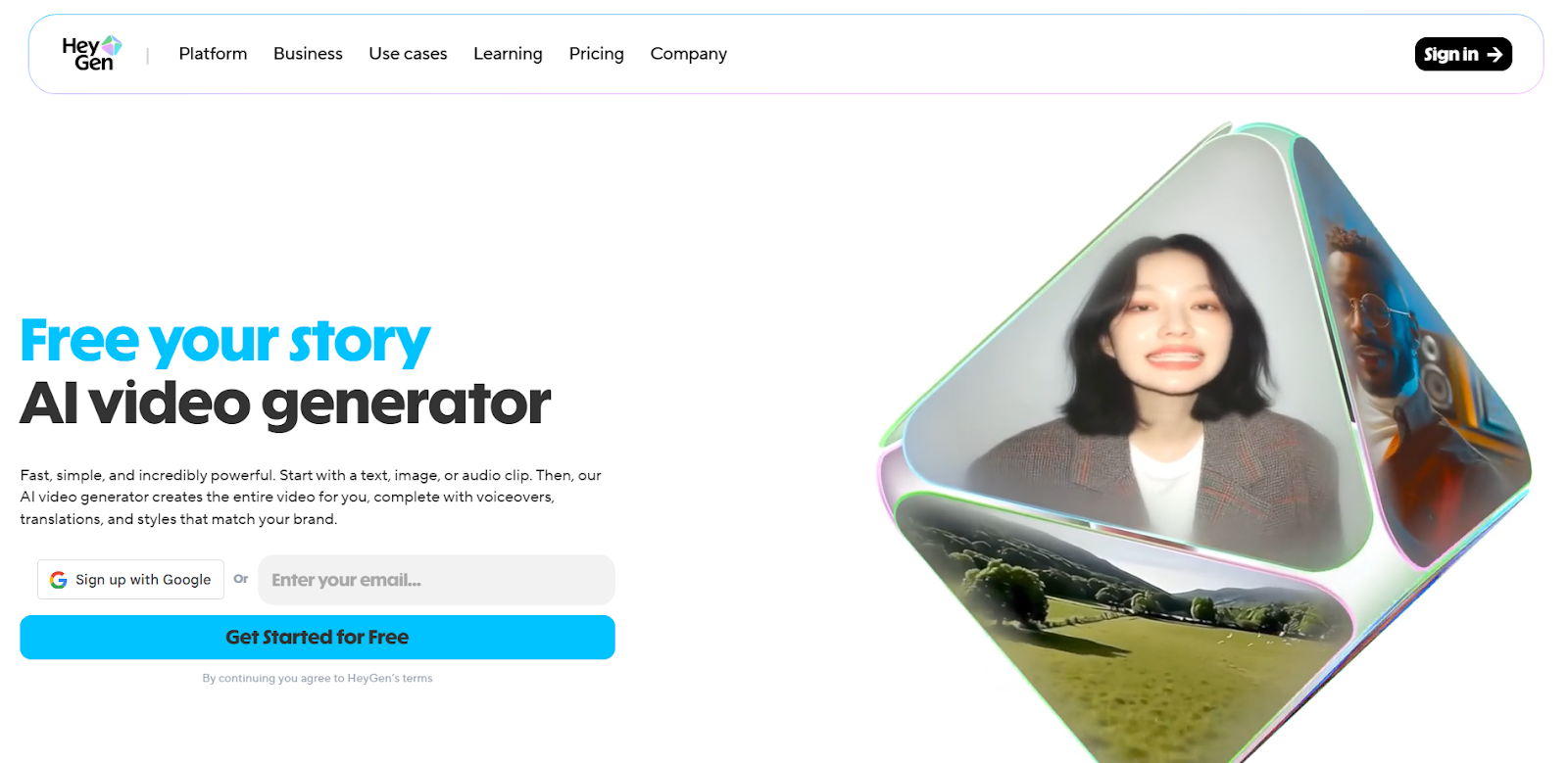The height and width of the screenshot is (763, 1568).
Task: Click the Free your story headline
Action: point(225,341)
